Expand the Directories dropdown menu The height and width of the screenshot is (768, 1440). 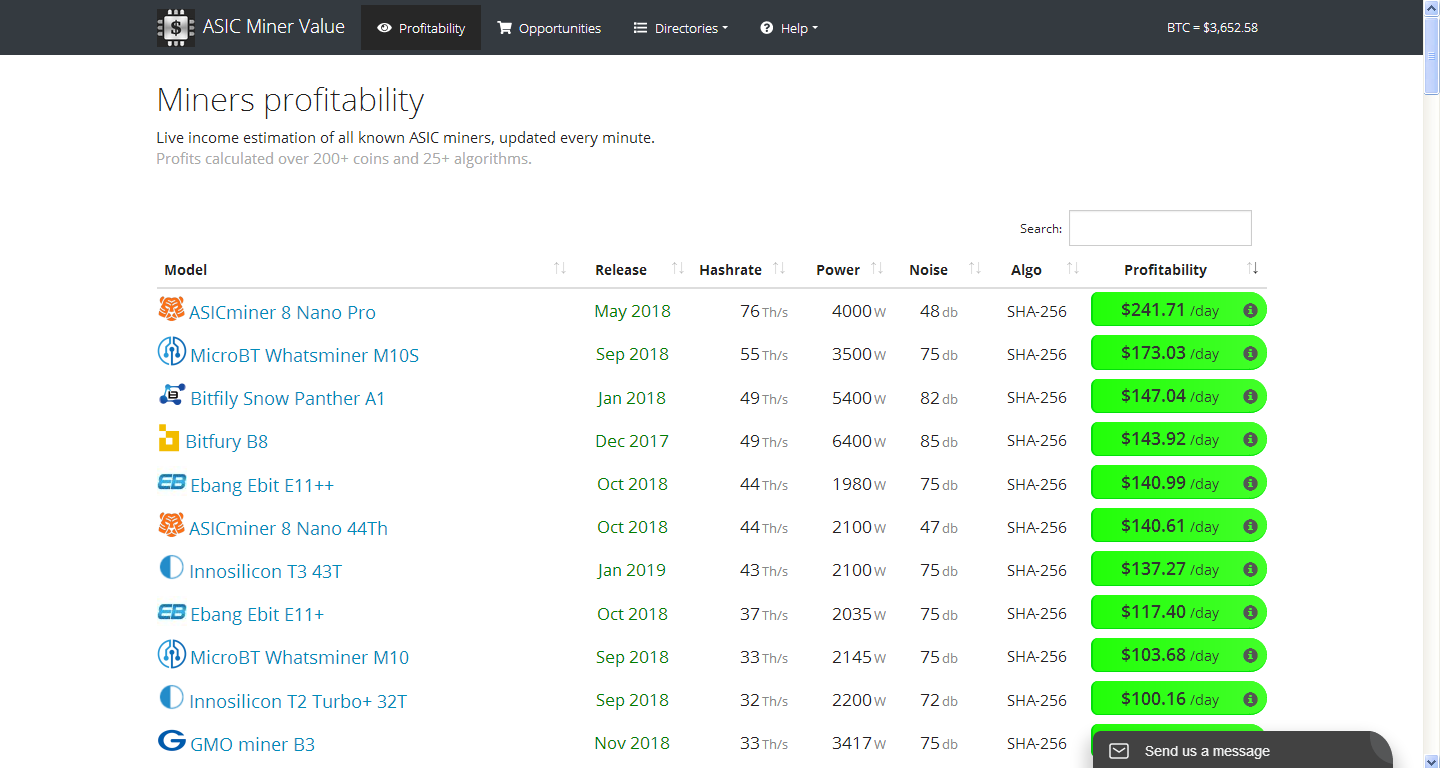[681, 28]
